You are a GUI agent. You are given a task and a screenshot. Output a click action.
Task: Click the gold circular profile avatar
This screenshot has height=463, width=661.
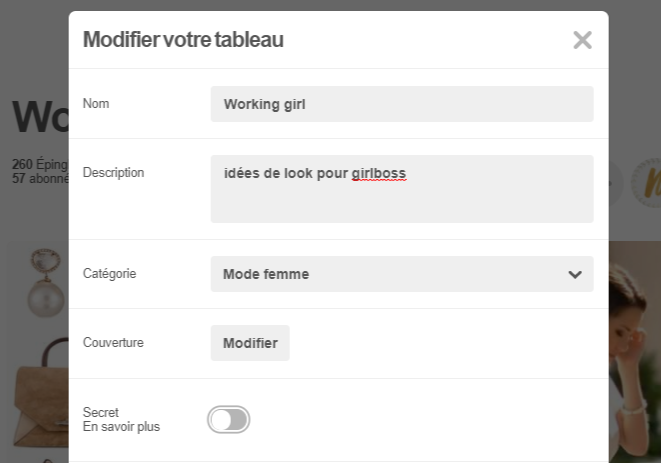[x=646, y=183]
